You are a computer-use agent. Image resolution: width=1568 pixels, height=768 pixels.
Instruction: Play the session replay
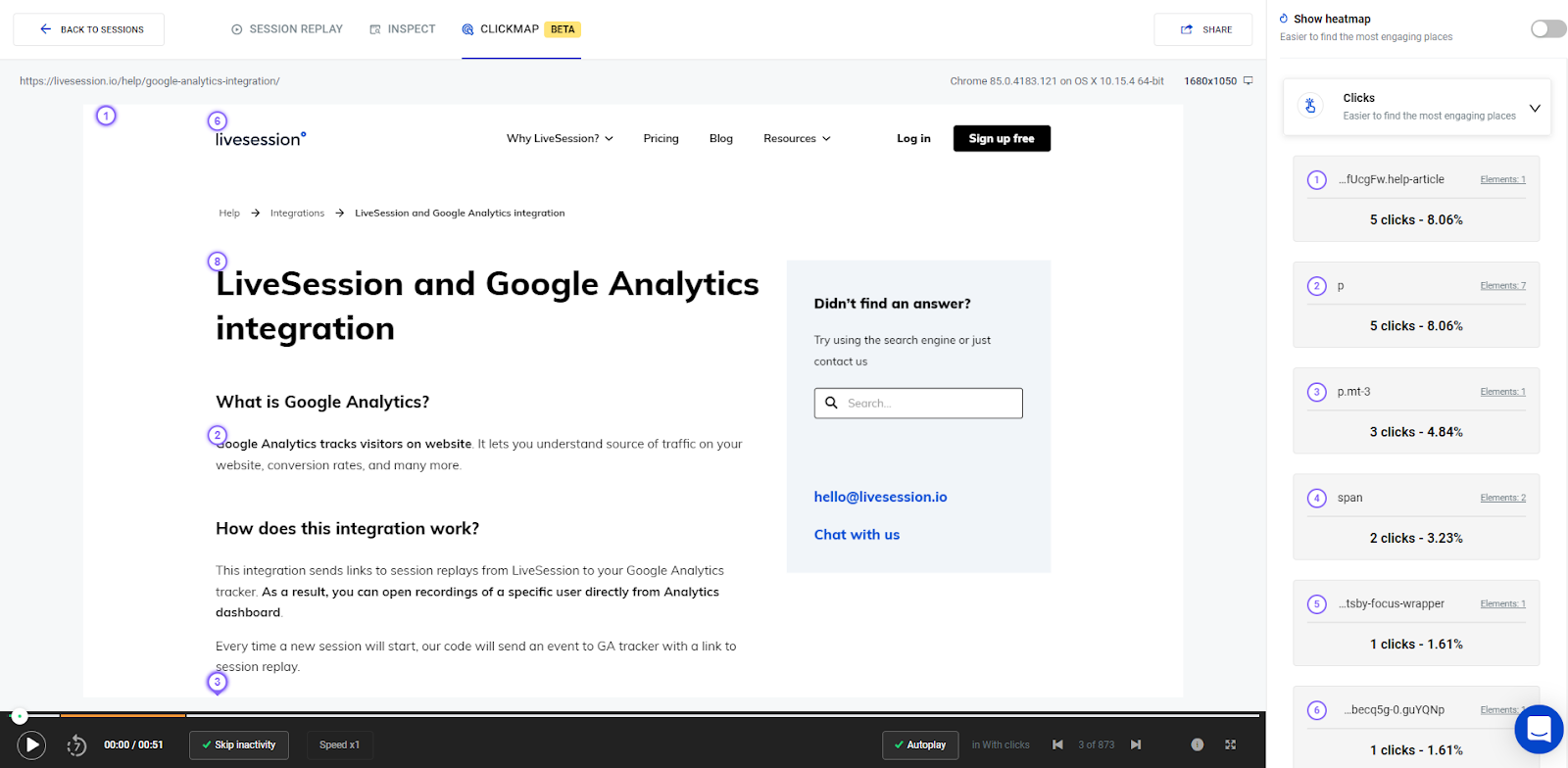coord(31,745)
